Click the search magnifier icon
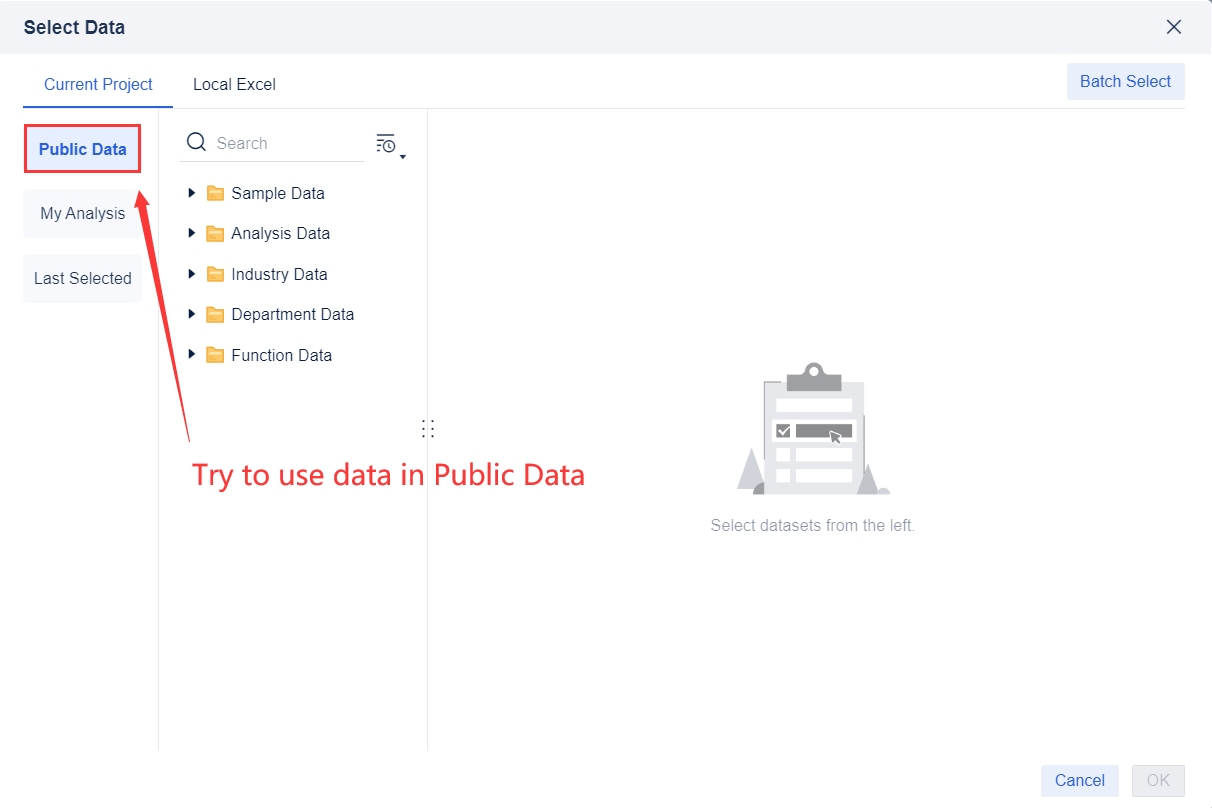The width and height of the screenshot is (1212, 808). pyautogui.click(x=196, y=142)
